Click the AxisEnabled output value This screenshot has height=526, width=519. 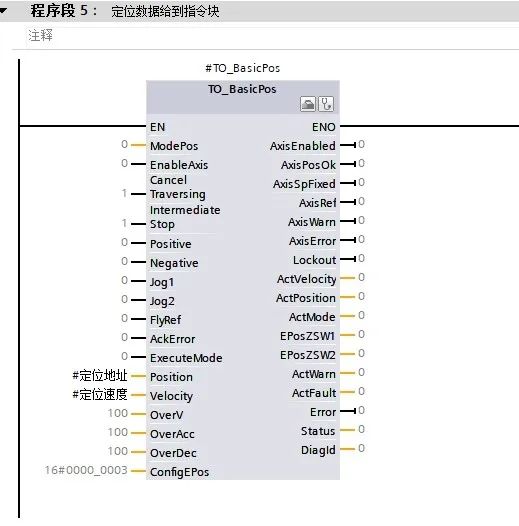(x=361, y=144)
